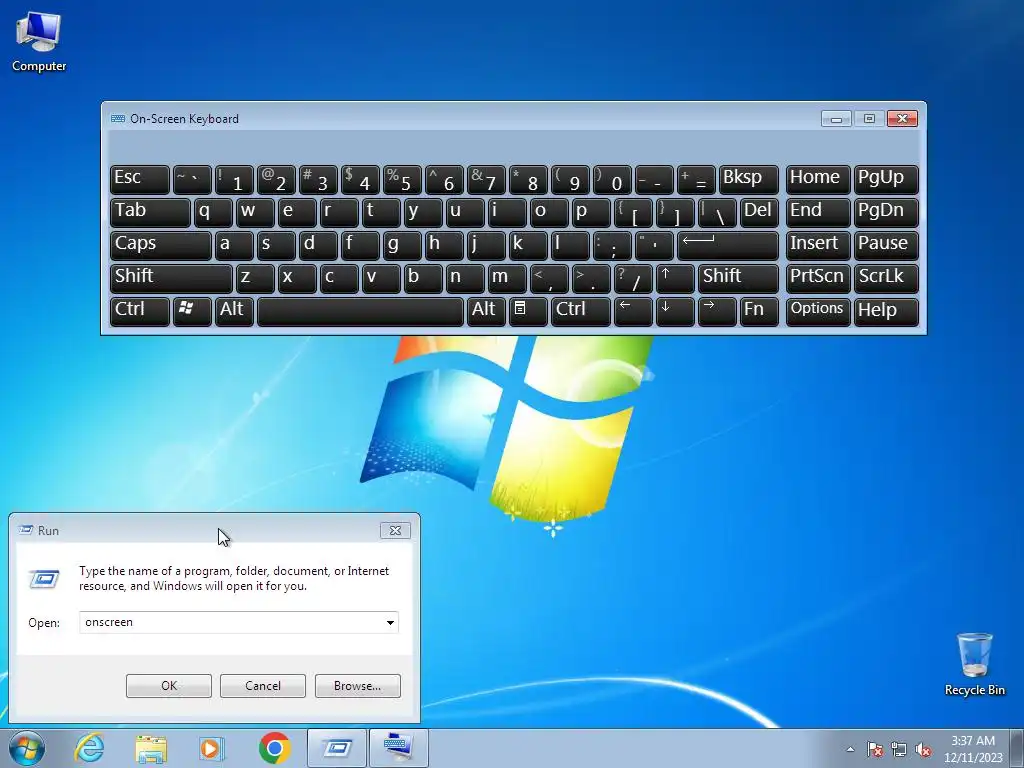The image size is (1024, 768).
Task: Open the Computer desktop icon
Action: (x=39, y=41)
